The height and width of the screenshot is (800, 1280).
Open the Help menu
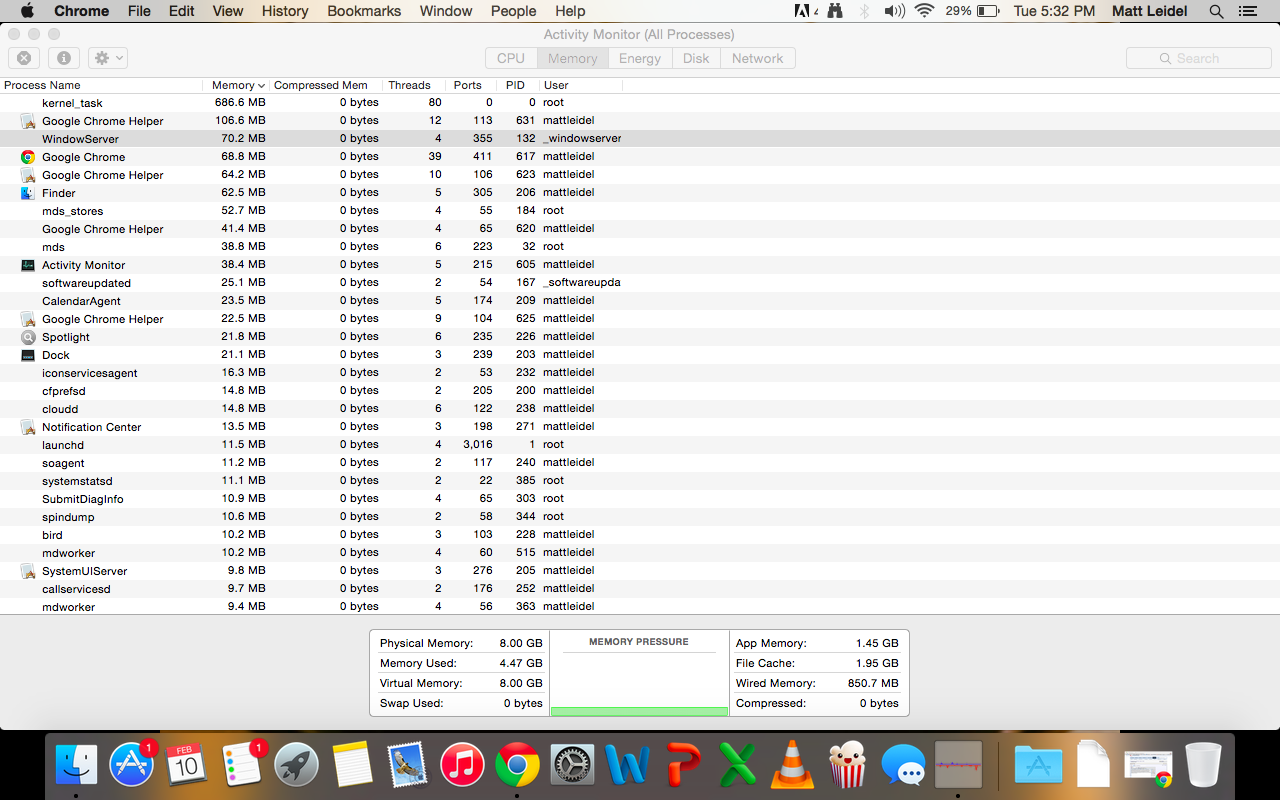[570, 11]
